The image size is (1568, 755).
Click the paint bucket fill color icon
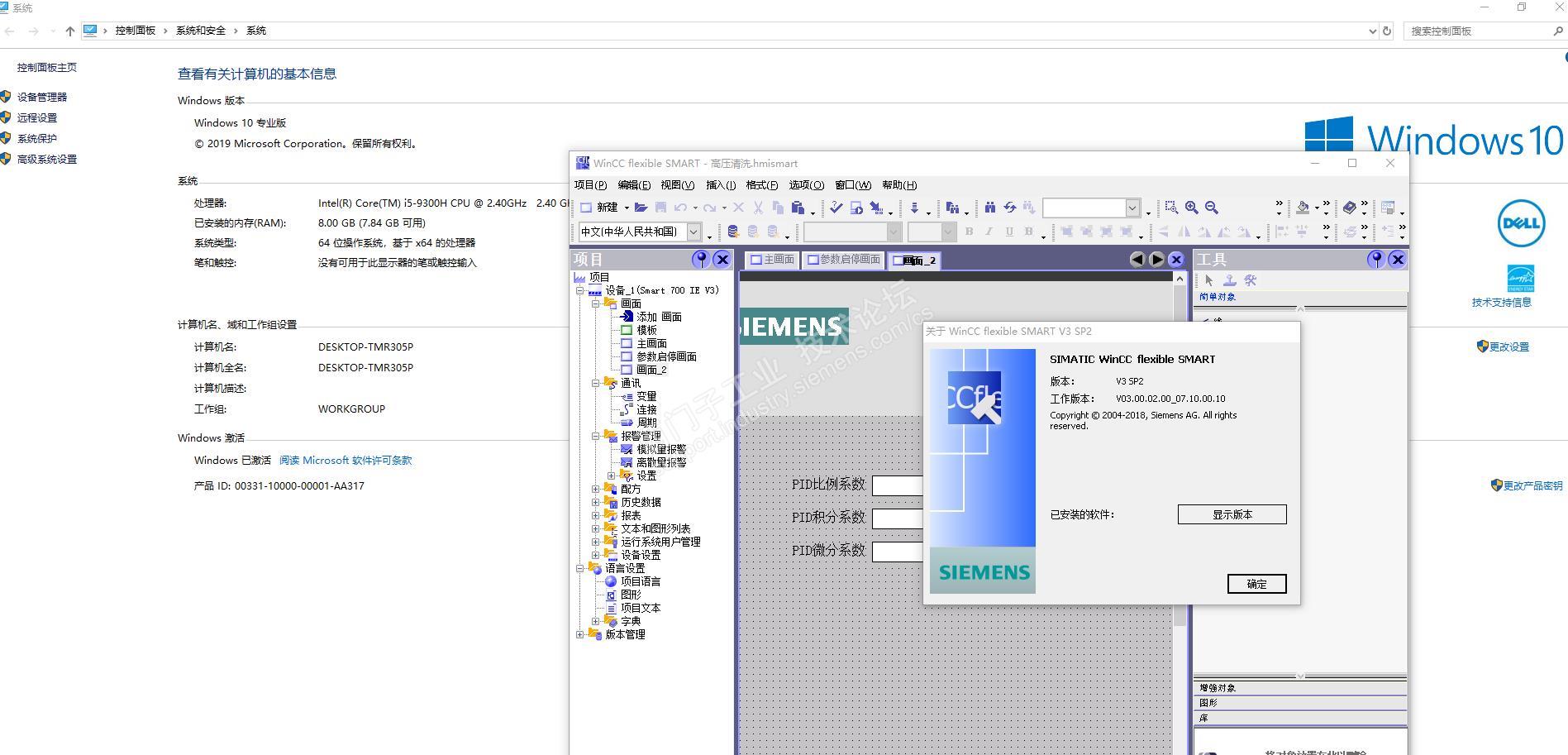[x=1303, y=208]
